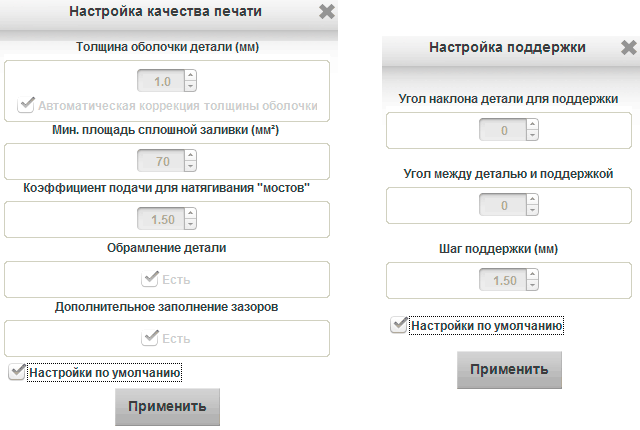Image resolution: width=640 pixels, height=430 pixels.
Task: Increase shell thickness with up arrow
Action: coord(190,76)
